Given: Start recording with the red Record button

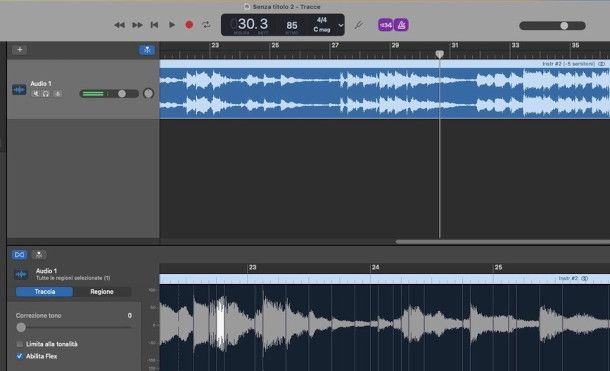Looking at the screenshot, I should (x=189, y=25).
